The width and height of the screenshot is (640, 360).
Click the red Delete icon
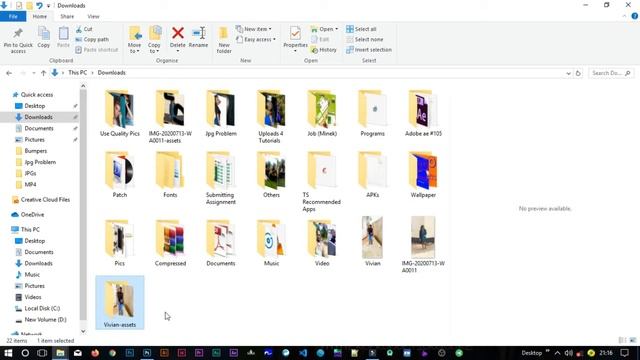point(178,33)
